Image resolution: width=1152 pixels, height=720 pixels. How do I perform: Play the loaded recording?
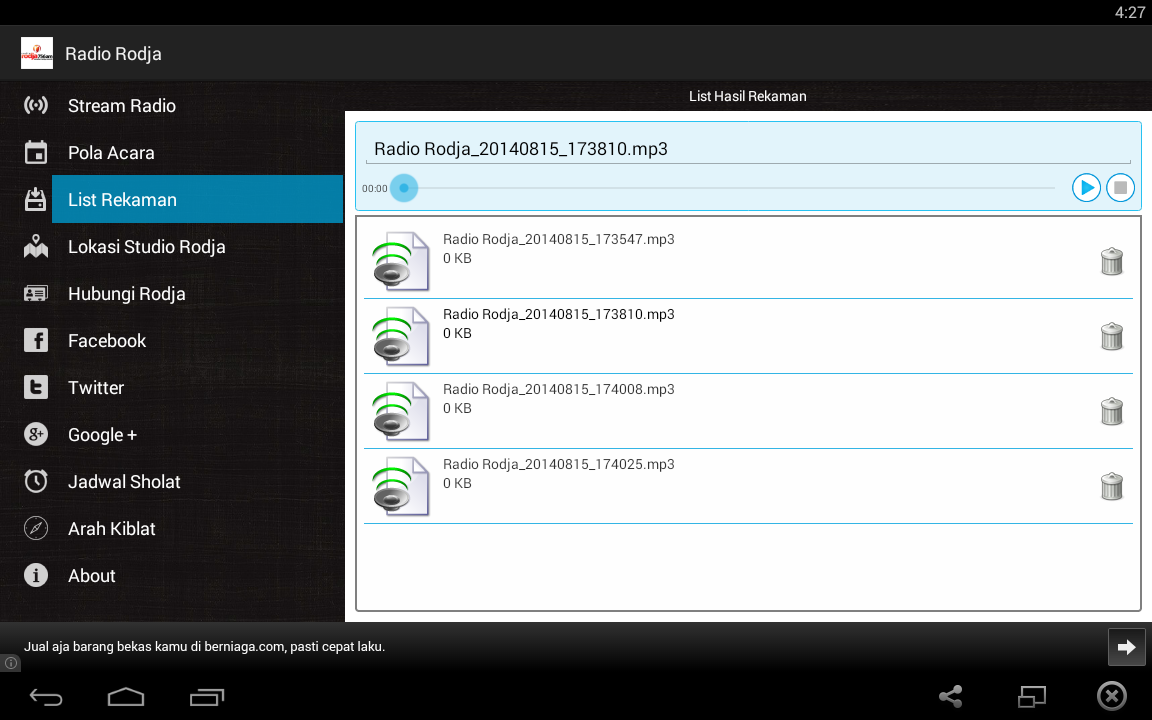coord(1086,188)
